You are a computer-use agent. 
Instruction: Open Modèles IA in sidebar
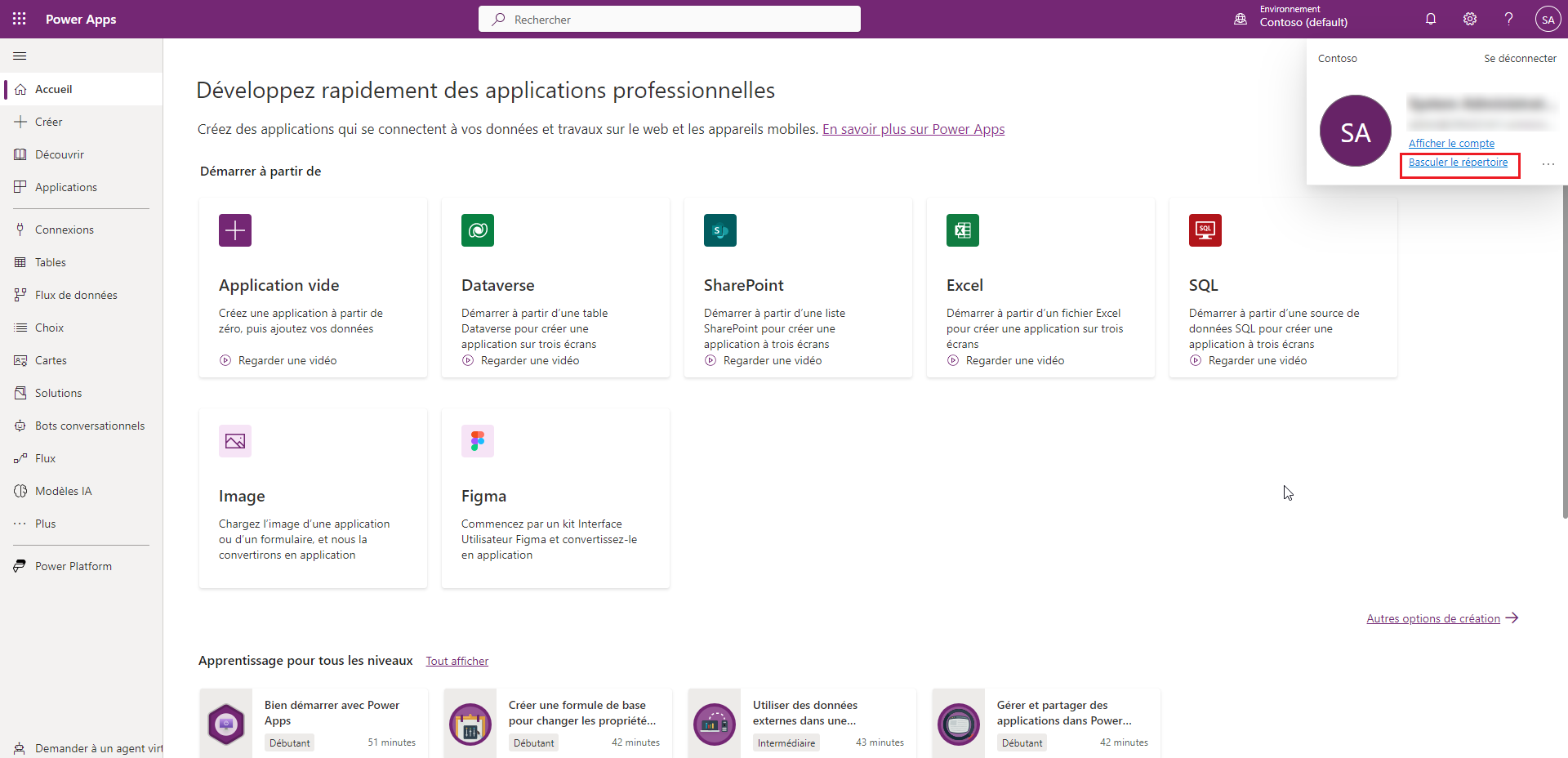coord(82,491)
